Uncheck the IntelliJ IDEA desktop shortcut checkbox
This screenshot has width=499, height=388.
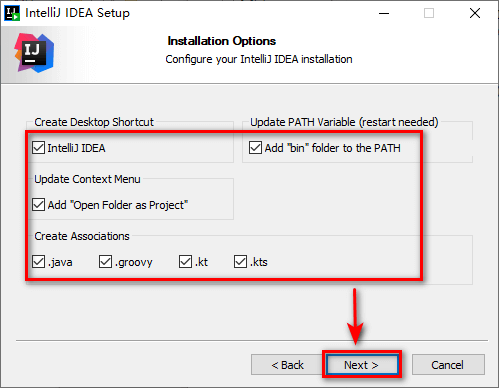38,148
